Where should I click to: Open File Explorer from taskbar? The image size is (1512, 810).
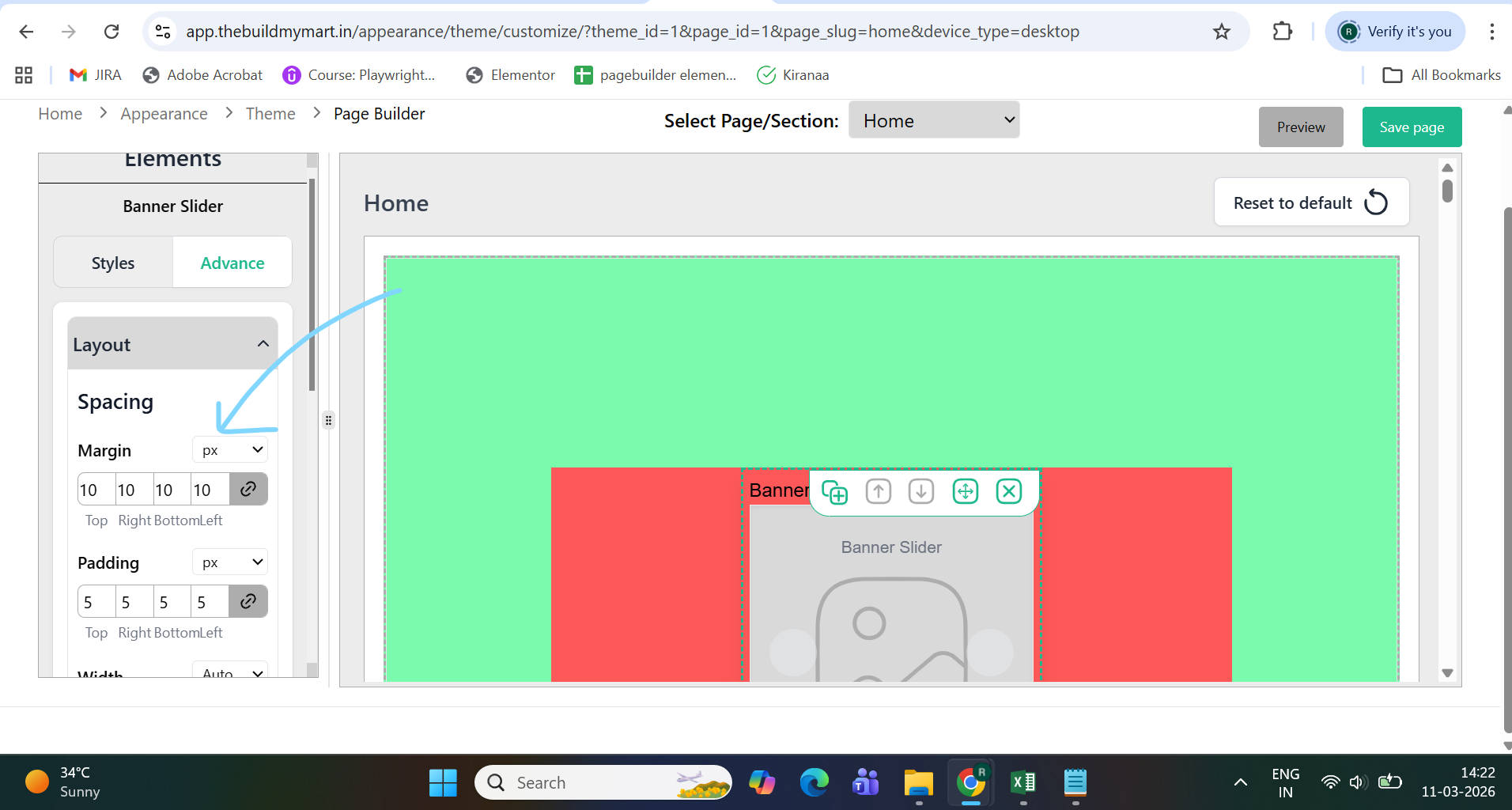click(x=919, y=783)
